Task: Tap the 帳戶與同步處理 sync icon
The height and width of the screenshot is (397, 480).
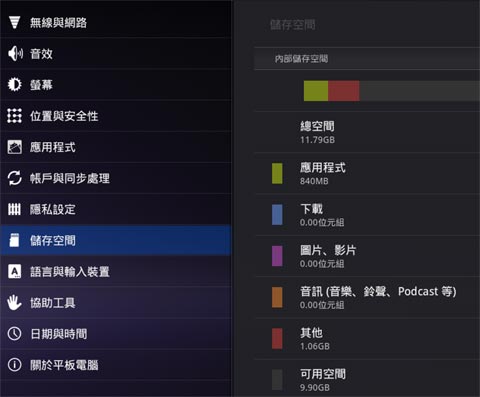Action: (15, 178)
